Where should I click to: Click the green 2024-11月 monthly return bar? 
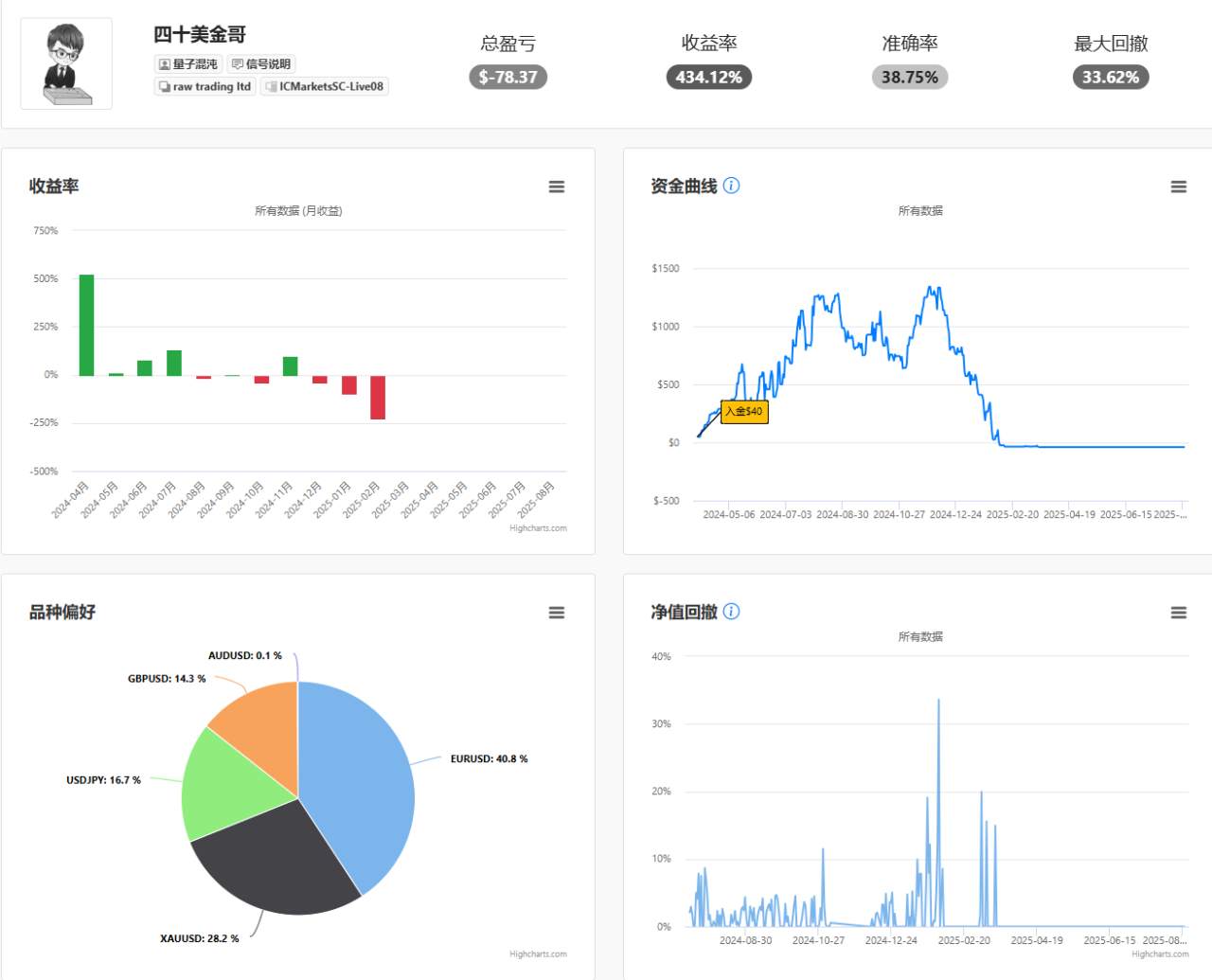291,366
